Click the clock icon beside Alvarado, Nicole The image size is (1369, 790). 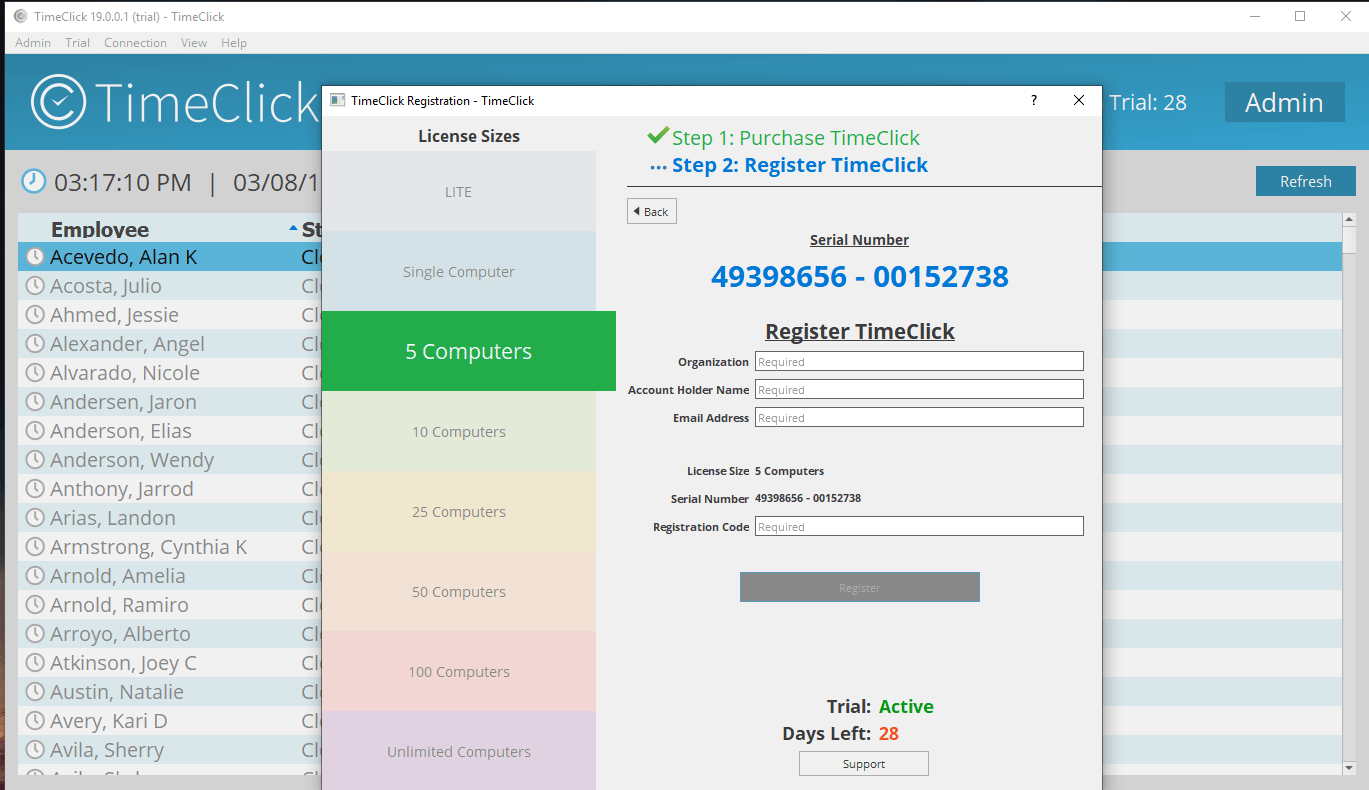[x=35, y=373]
